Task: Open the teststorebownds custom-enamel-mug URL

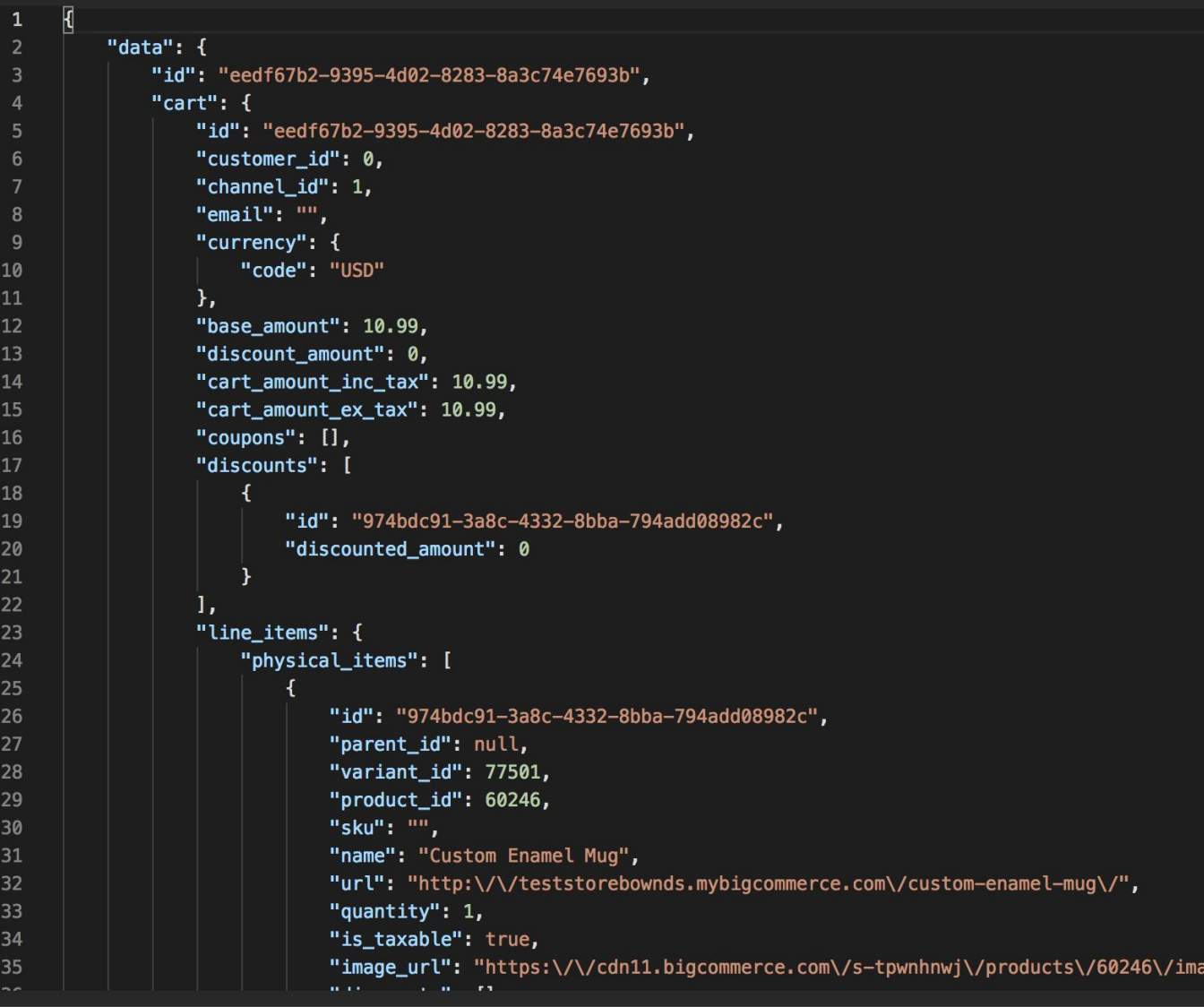Action: point(772,883)
